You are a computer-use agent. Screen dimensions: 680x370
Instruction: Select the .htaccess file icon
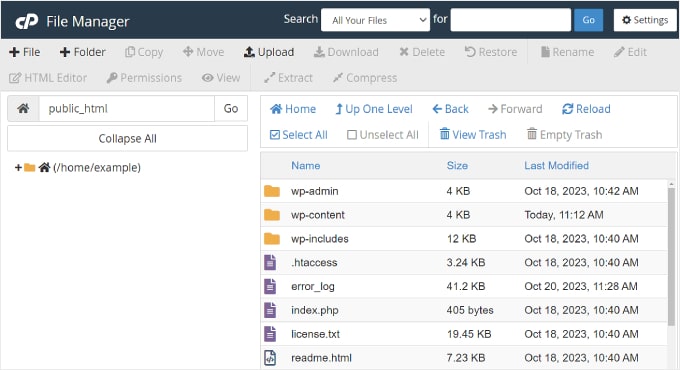[270, 262]
